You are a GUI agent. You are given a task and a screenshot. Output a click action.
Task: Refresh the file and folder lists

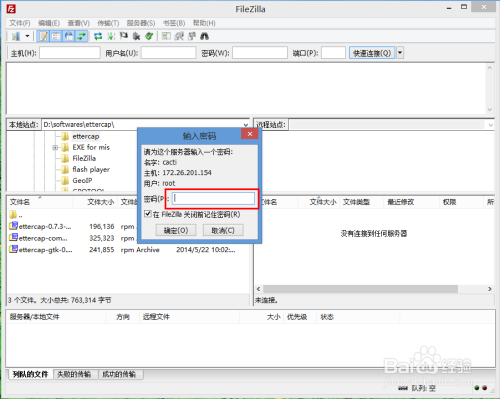[x=98, y=36]
